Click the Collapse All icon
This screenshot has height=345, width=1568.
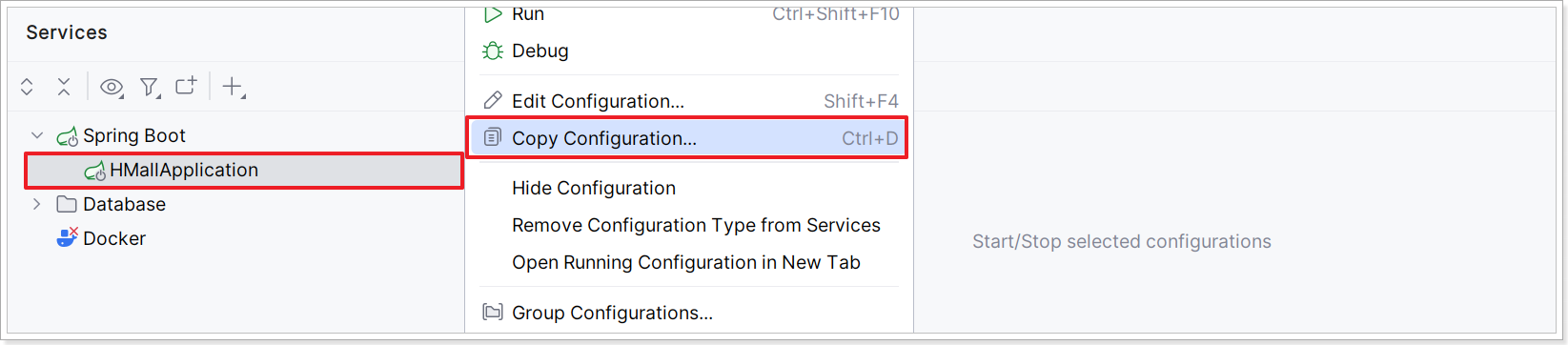[64, 87]
